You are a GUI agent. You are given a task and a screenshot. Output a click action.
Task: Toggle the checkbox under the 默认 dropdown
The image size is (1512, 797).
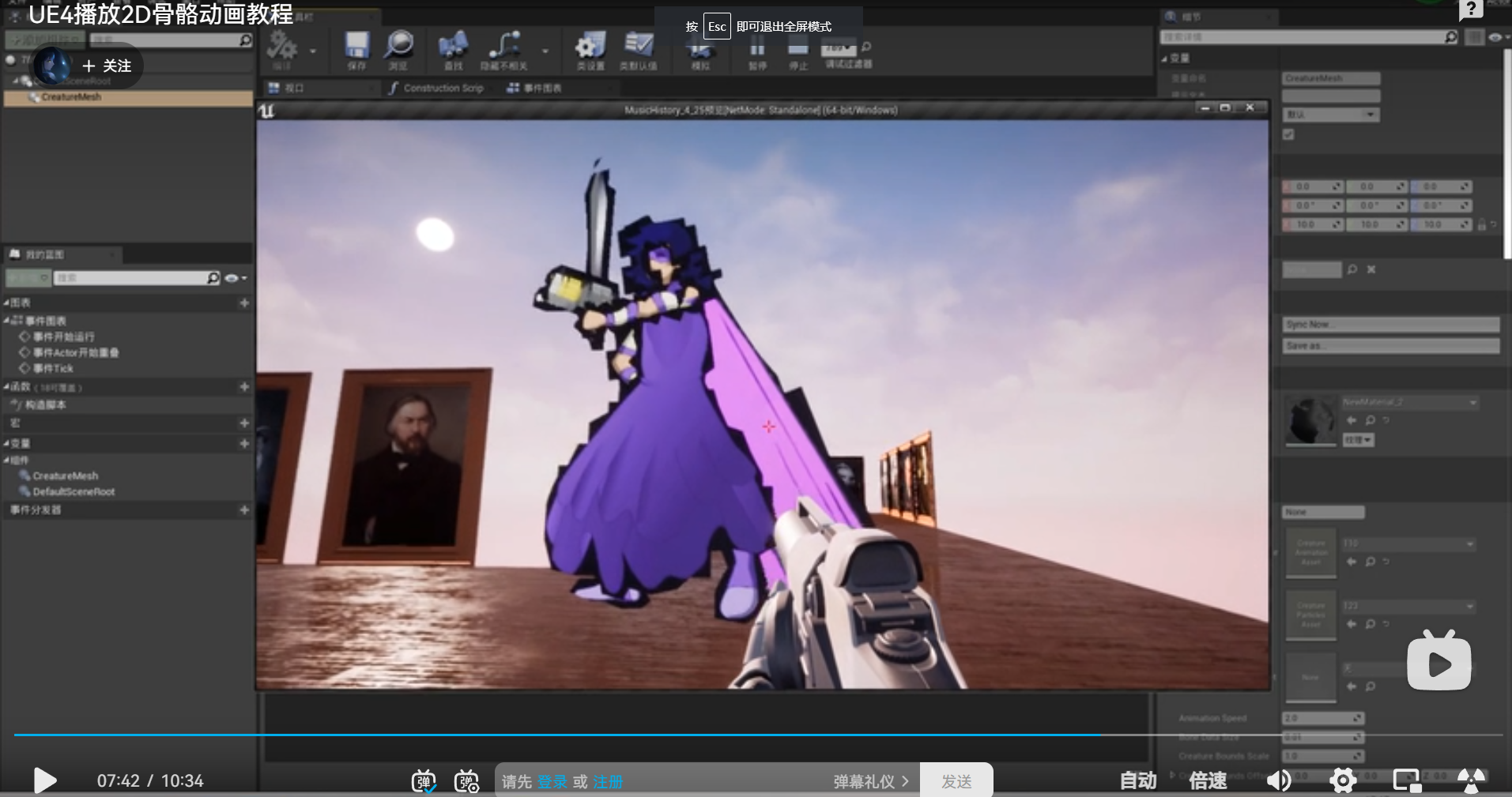click(1289, 134)
